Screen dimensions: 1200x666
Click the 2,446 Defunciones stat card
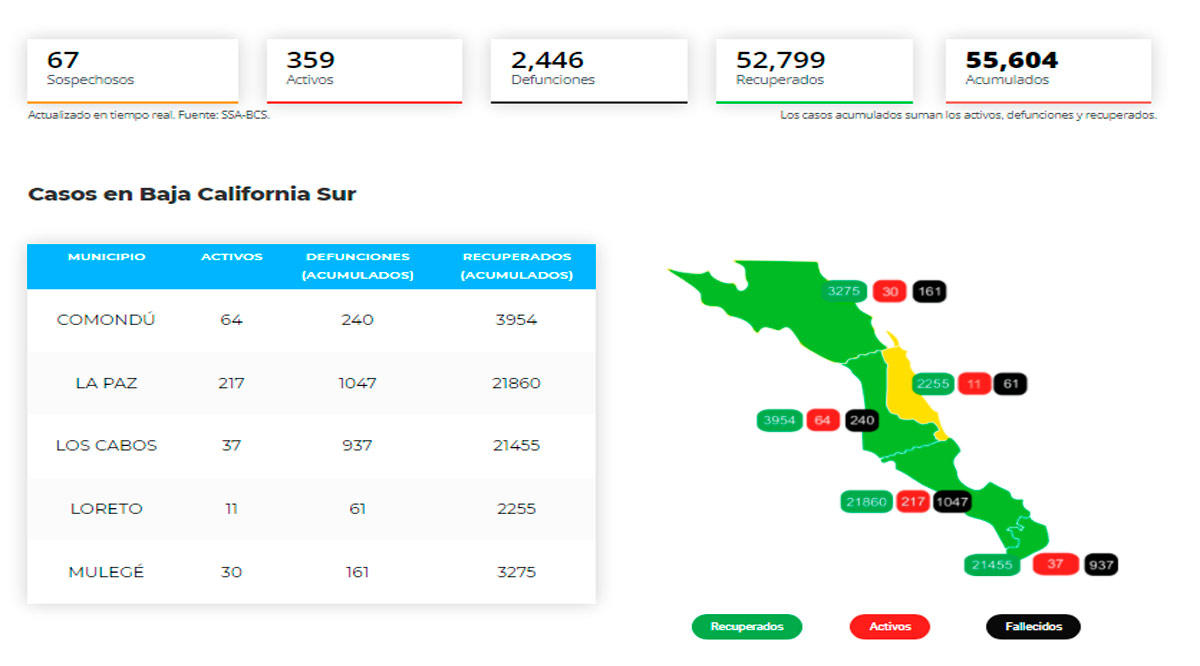tap(589, 71)
